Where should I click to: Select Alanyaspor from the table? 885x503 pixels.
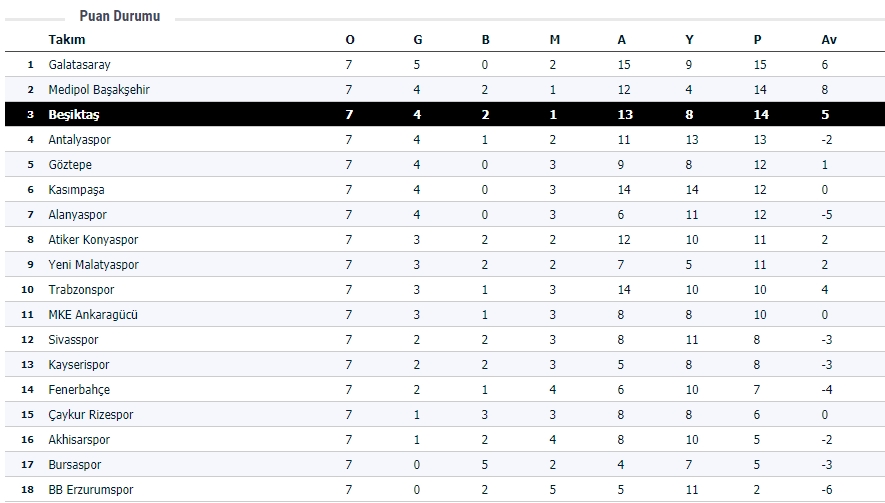pyautogui.click(x=77, y=215)
